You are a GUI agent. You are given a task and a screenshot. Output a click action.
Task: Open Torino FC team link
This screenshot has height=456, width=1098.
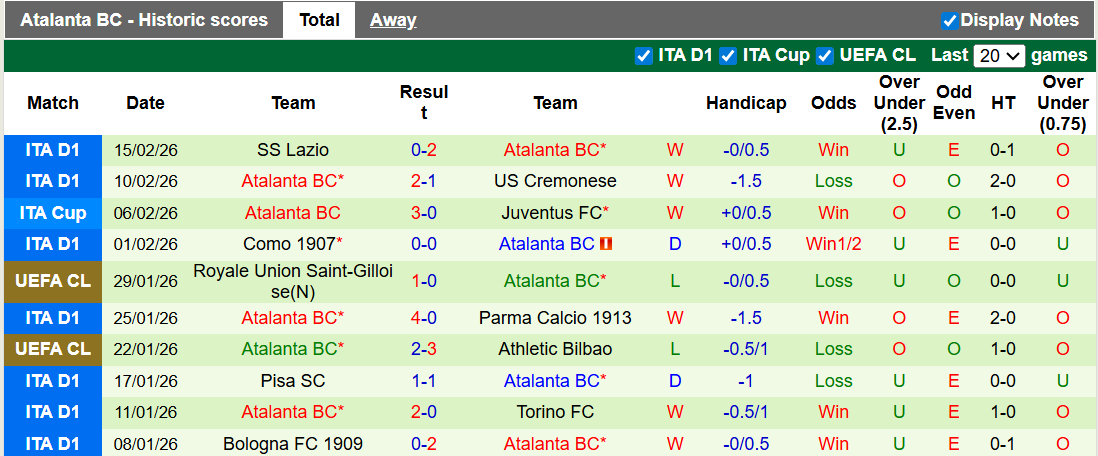[555, 412]
